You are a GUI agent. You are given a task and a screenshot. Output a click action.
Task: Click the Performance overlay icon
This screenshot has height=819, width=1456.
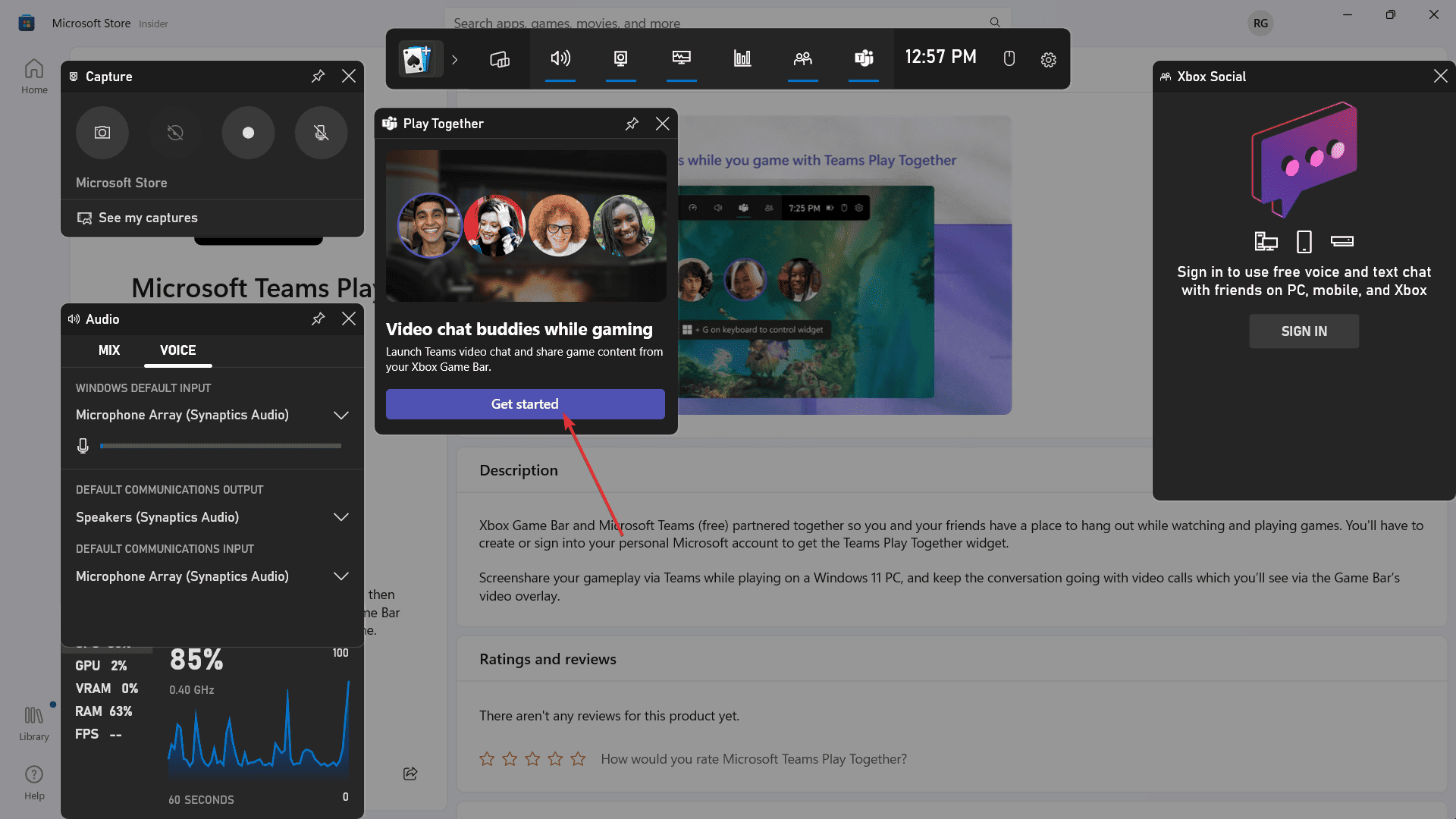coord(681,58)
